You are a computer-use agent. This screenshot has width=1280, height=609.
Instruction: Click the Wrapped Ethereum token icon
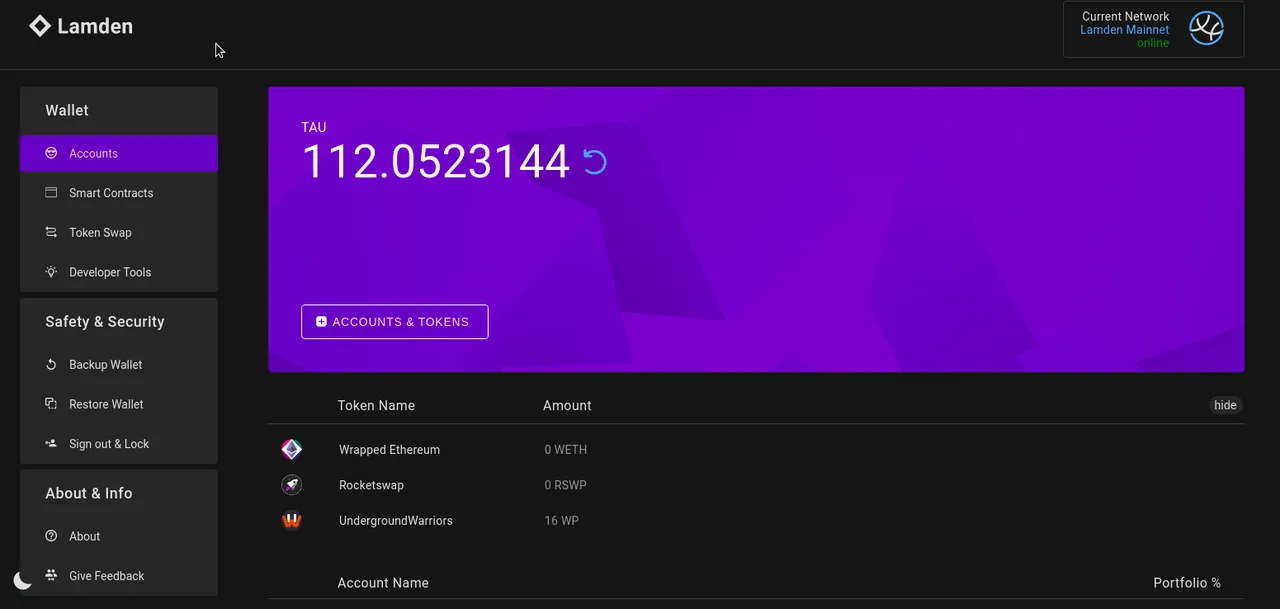(x=291, y=450)
